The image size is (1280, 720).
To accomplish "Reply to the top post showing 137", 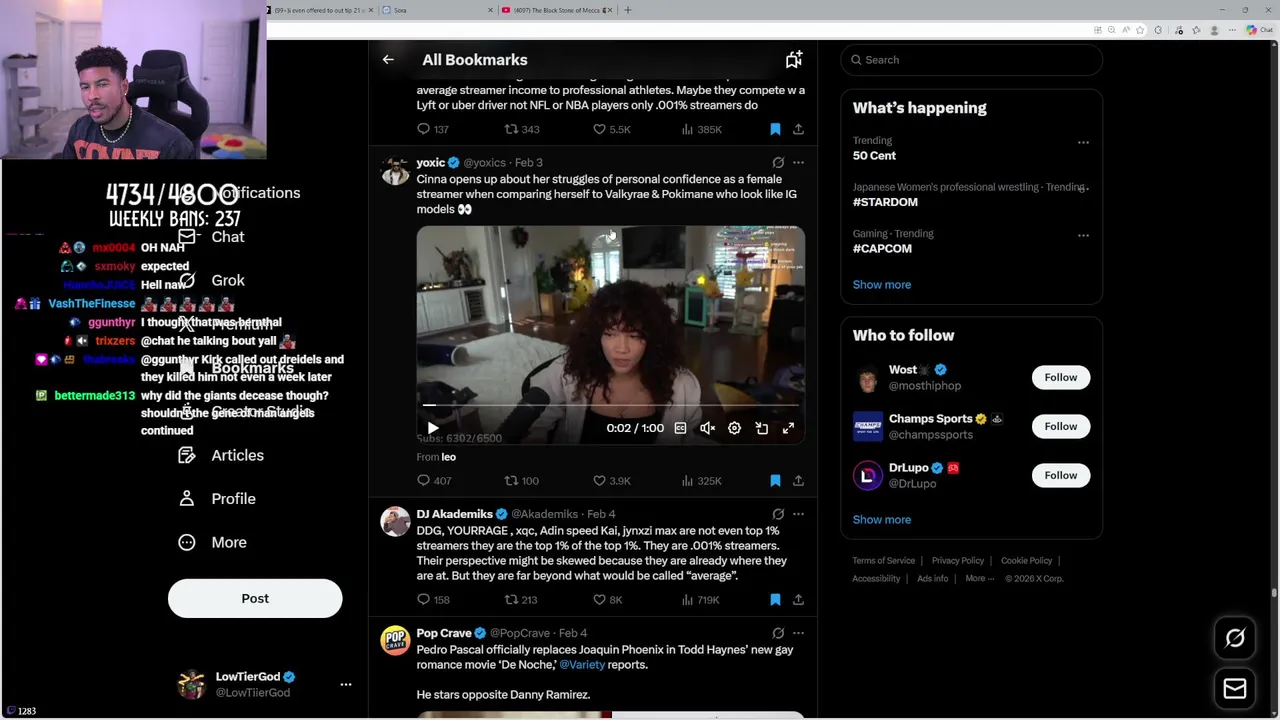I will click(x=433, y=129).
